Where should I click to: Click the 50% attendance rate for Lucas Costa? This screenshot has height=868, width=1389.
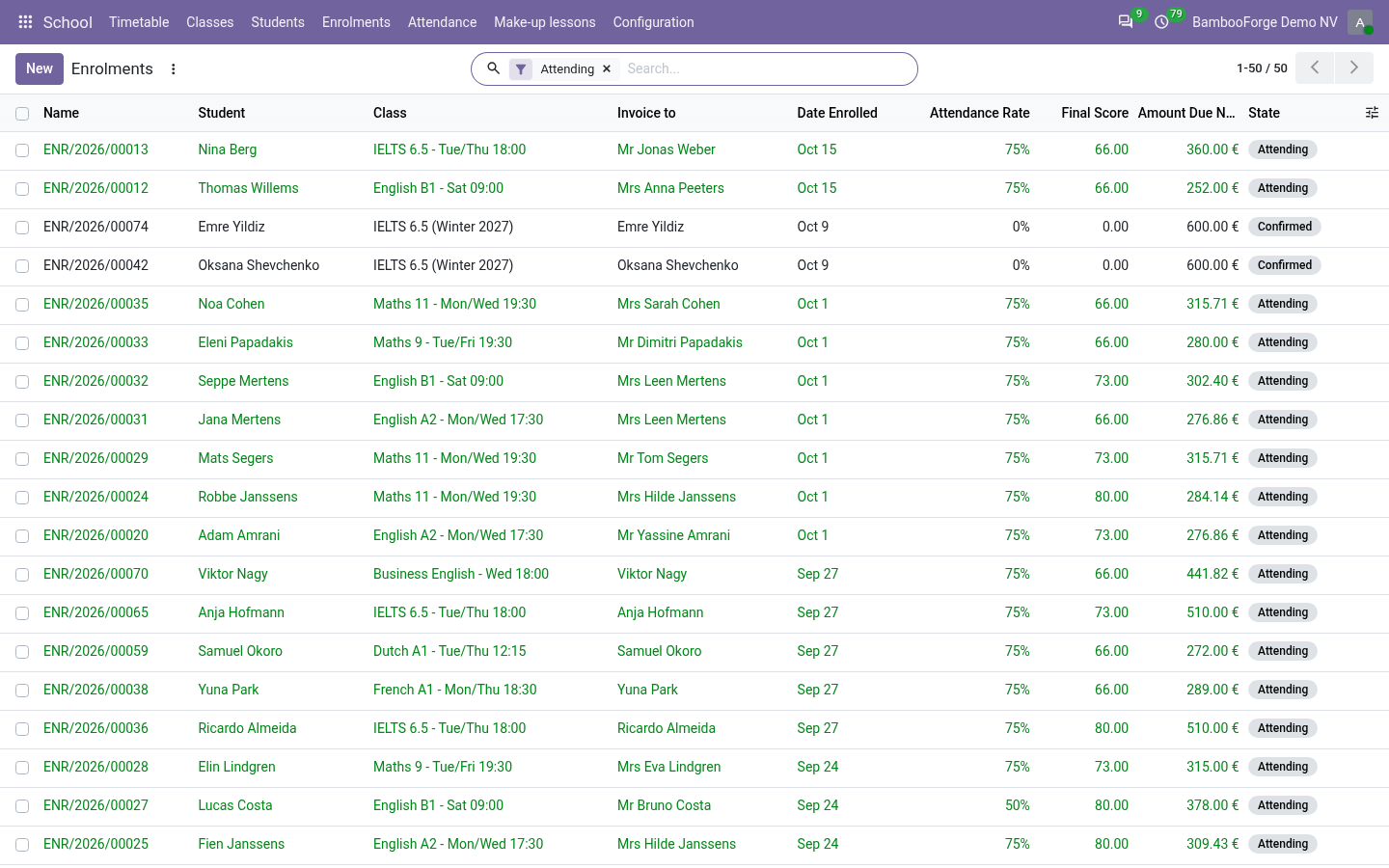1018,805
